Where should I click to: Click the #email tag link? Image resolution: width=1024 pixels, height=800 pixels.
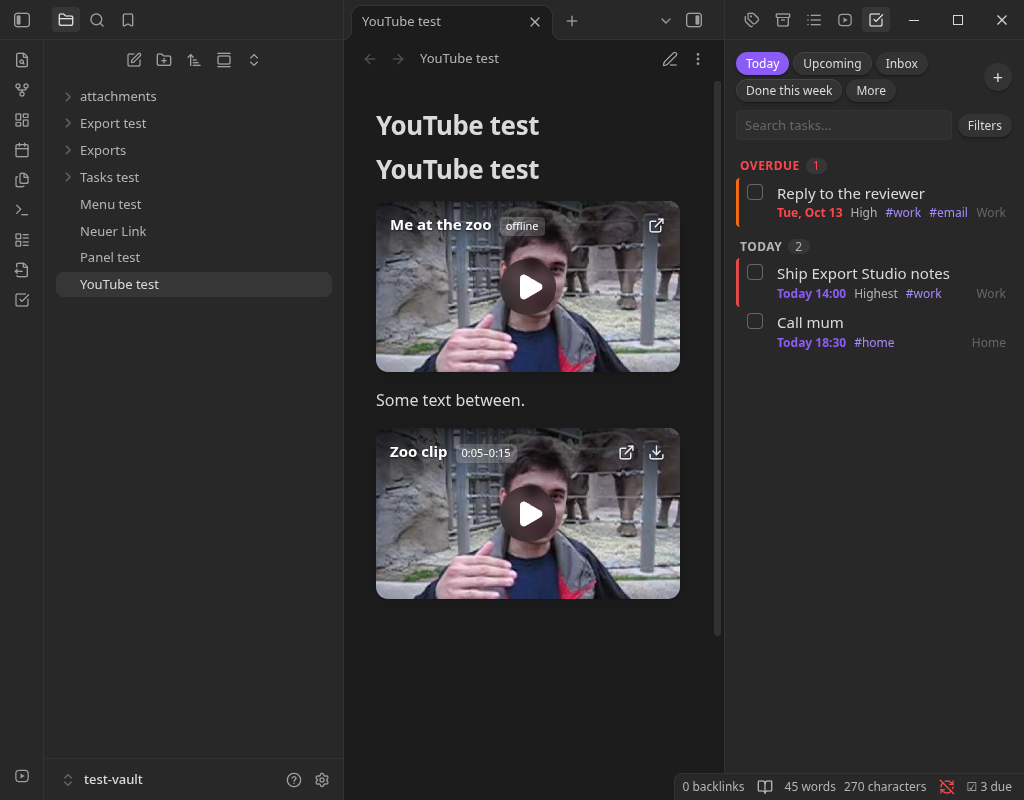click(948, 213)
